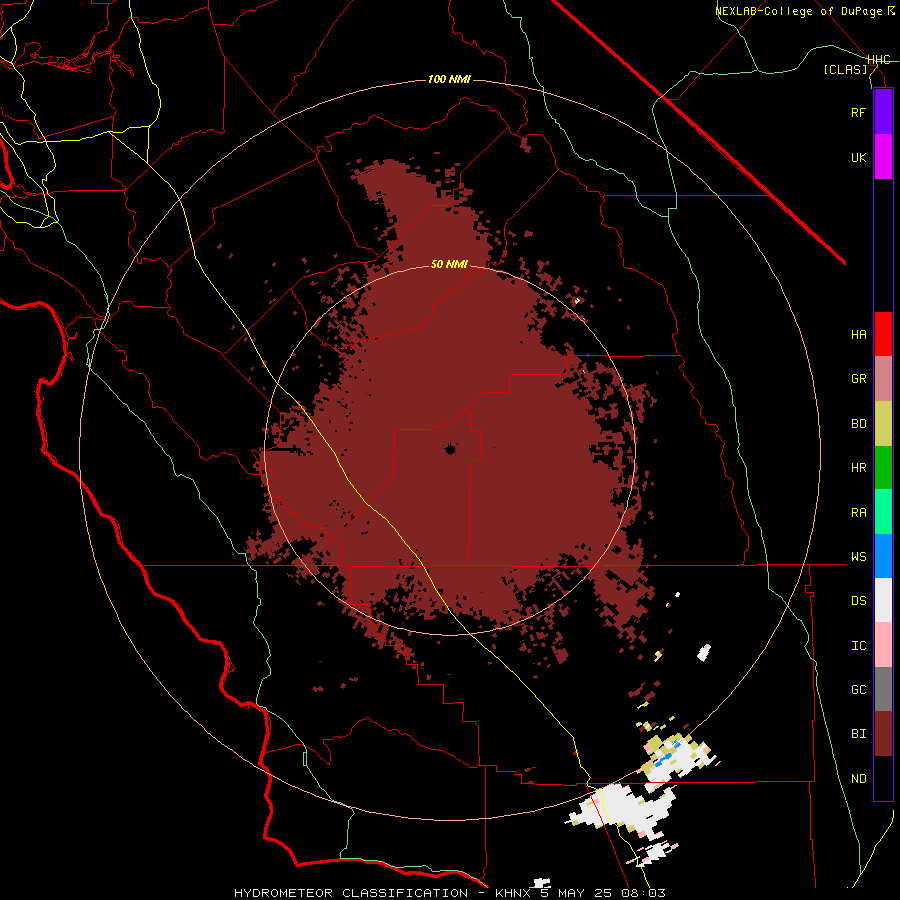Viewport: 900px width, 900px height.
Task: Click the GC legend label
Action: pos(858,689)
